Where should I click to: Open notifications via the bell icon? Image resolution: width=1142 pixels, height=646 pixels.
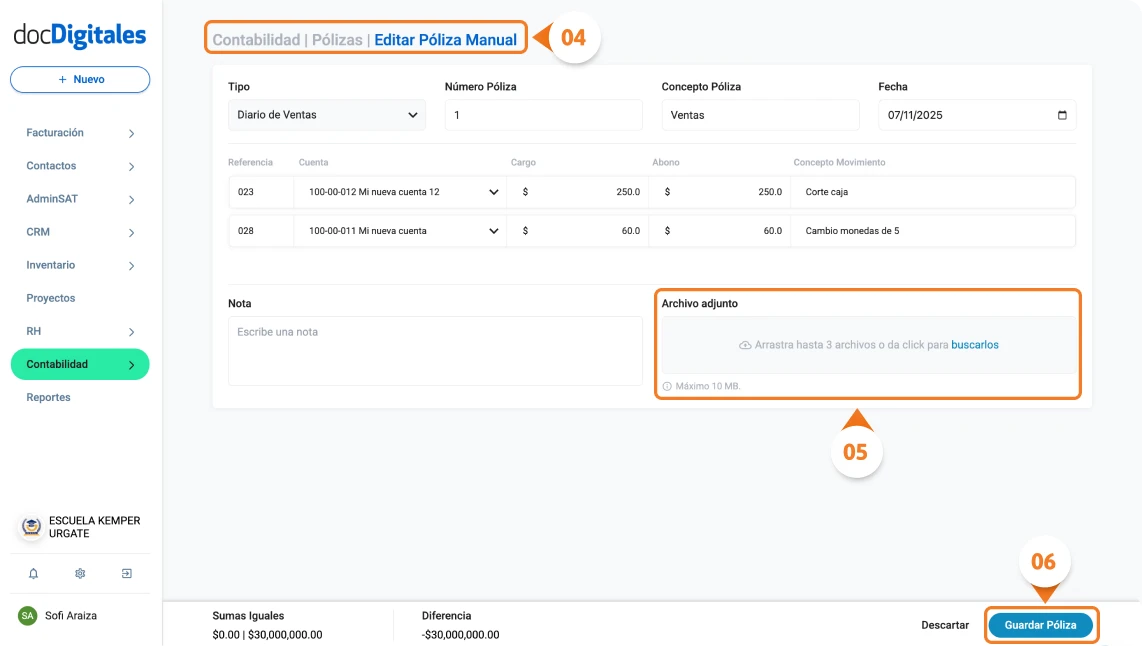pos(33,573)
